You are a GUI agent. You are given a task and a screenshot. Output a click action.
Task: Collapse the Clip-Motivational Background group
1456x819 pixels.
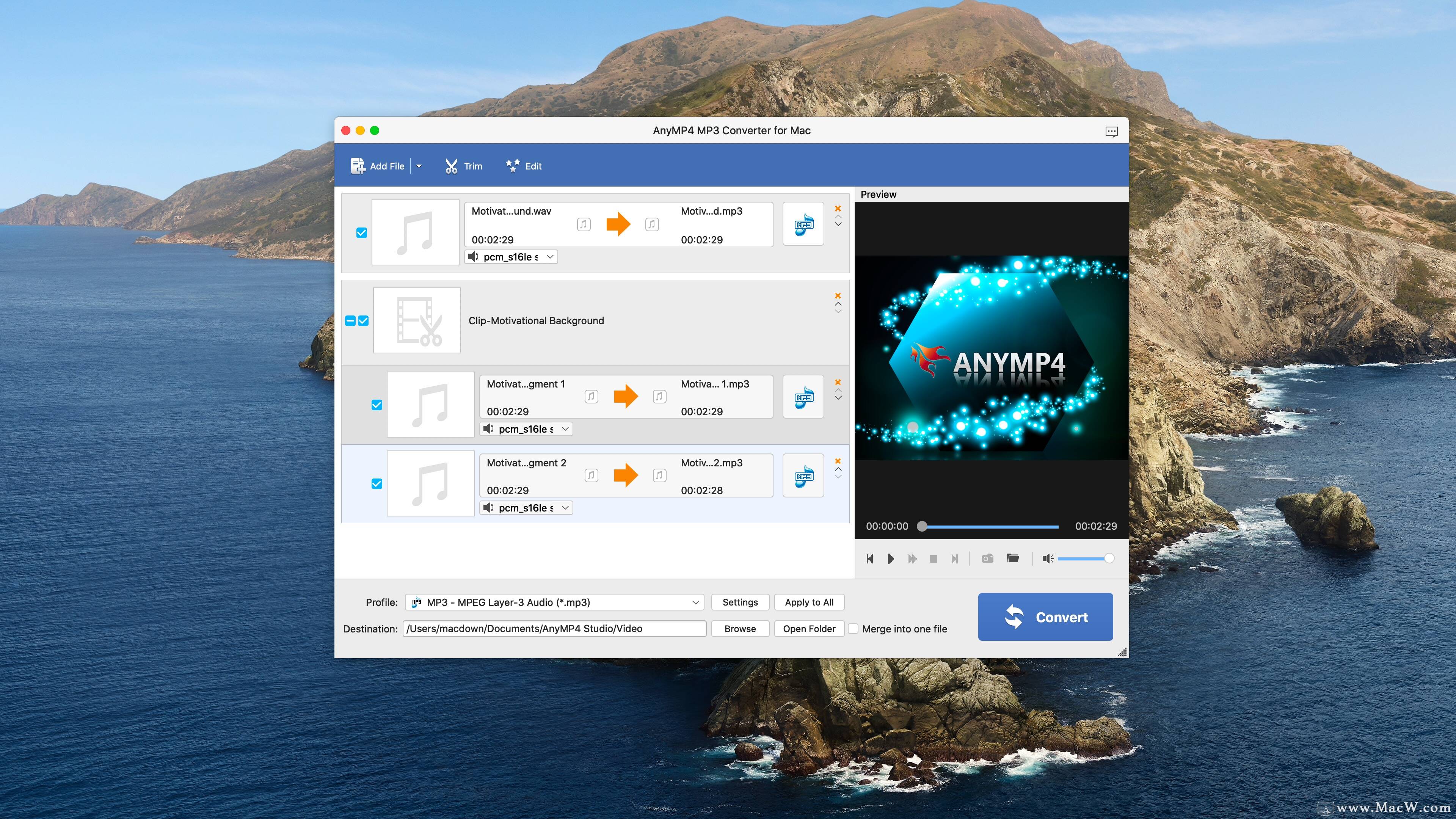tap(350, 321)
